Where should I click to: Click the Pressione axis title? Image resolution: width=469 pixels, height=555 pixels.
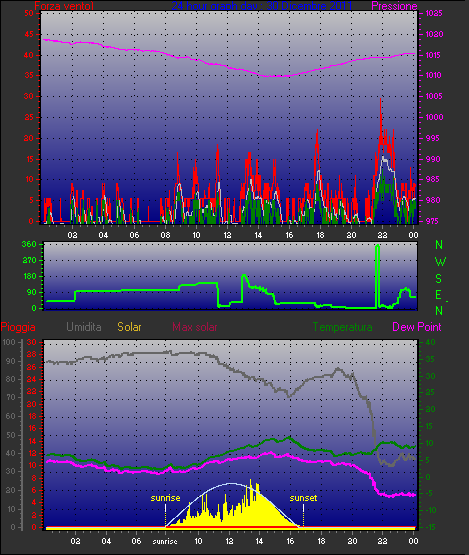[x=394, y=6]
